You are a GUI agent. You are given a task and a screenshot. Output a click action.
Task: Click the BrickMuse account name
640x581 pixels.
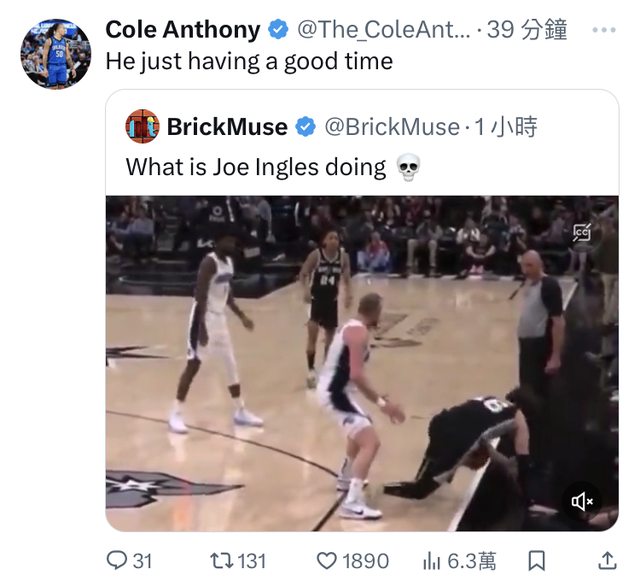[x=227, y=127]
